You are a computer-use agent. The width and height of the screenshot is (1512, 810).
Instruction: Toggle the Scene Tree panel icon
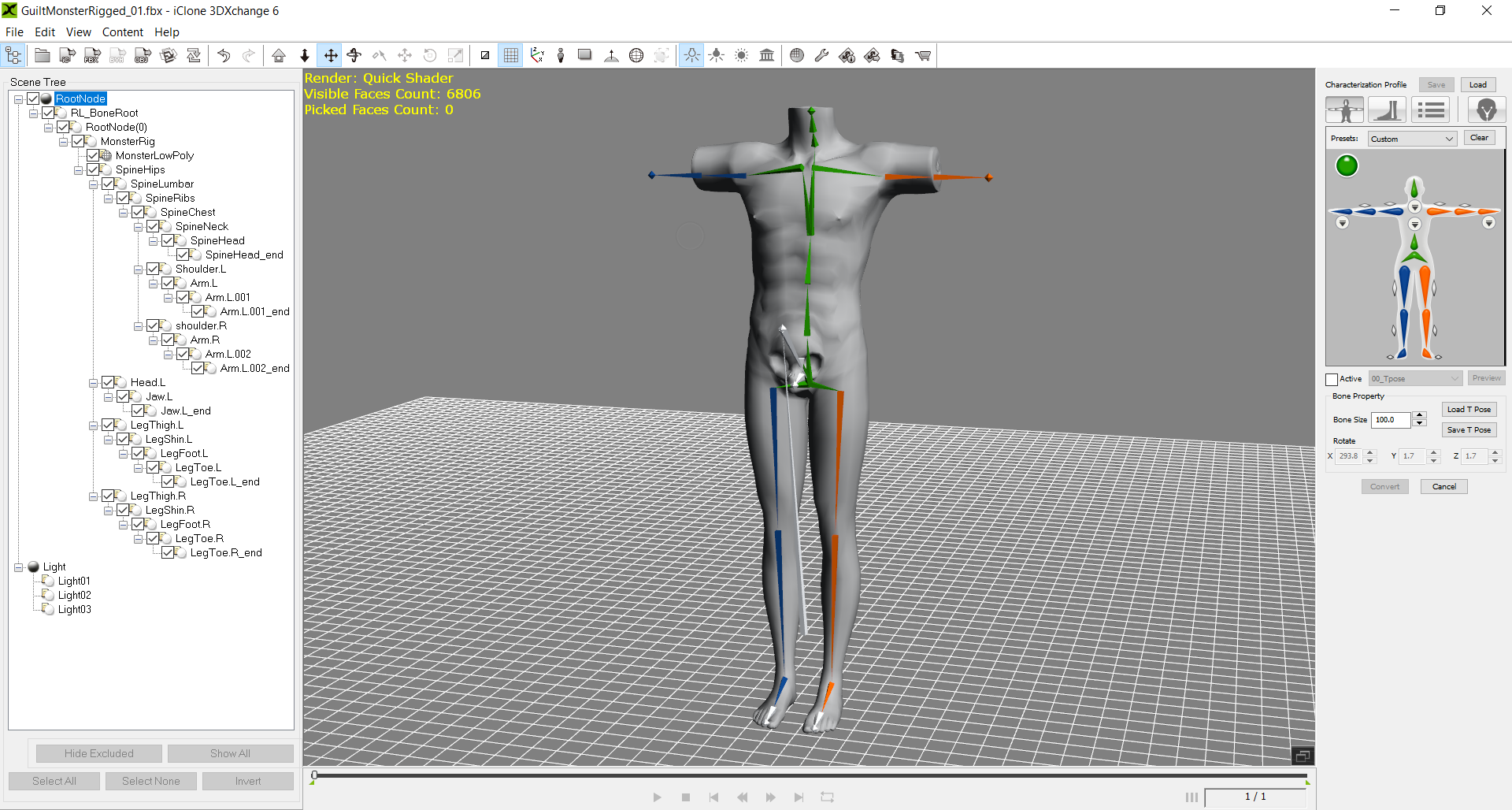tap(14, 55)
